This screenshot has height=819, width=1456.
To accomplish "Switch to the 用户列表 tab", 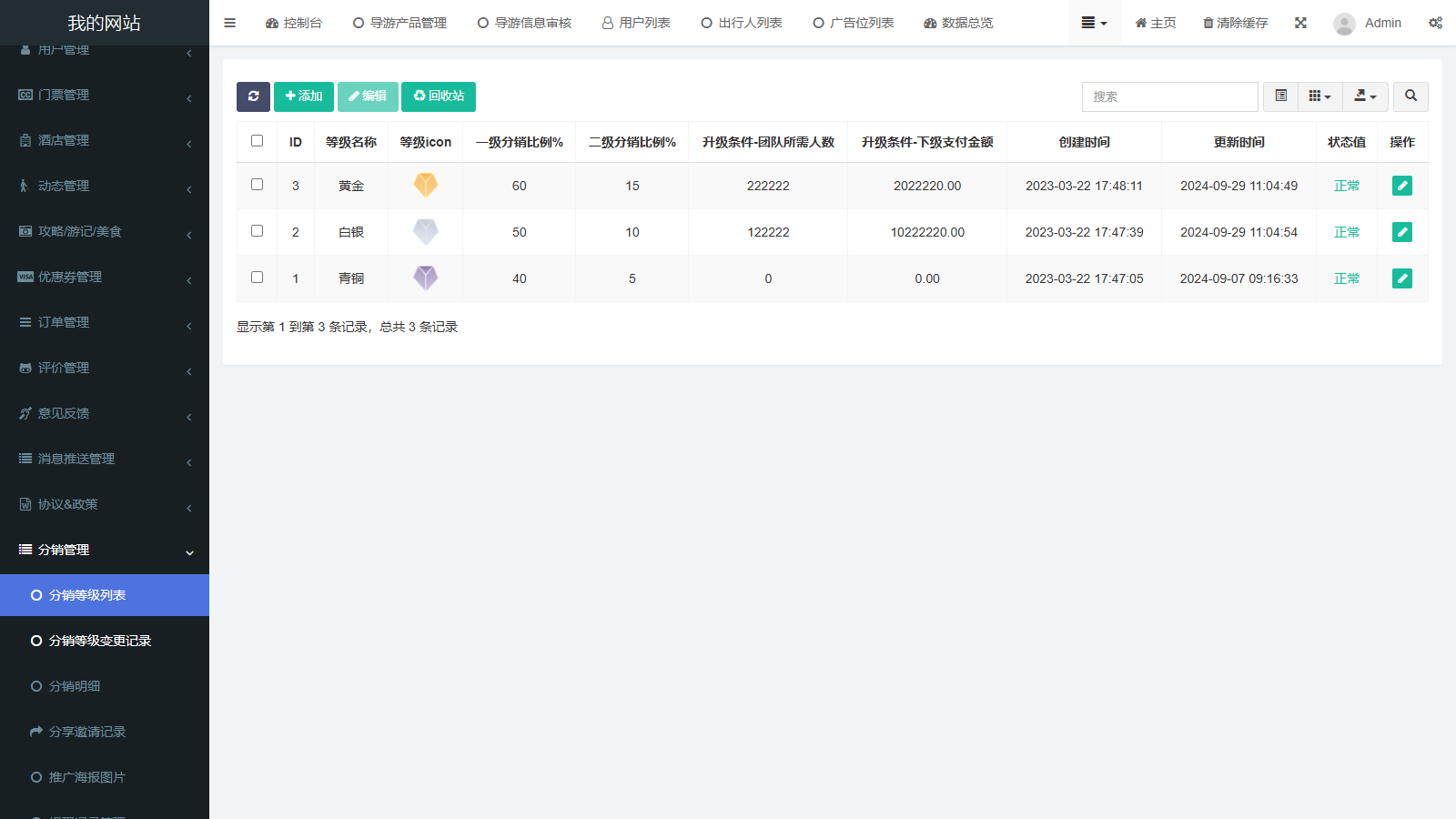I will click(x=636, y=23).
